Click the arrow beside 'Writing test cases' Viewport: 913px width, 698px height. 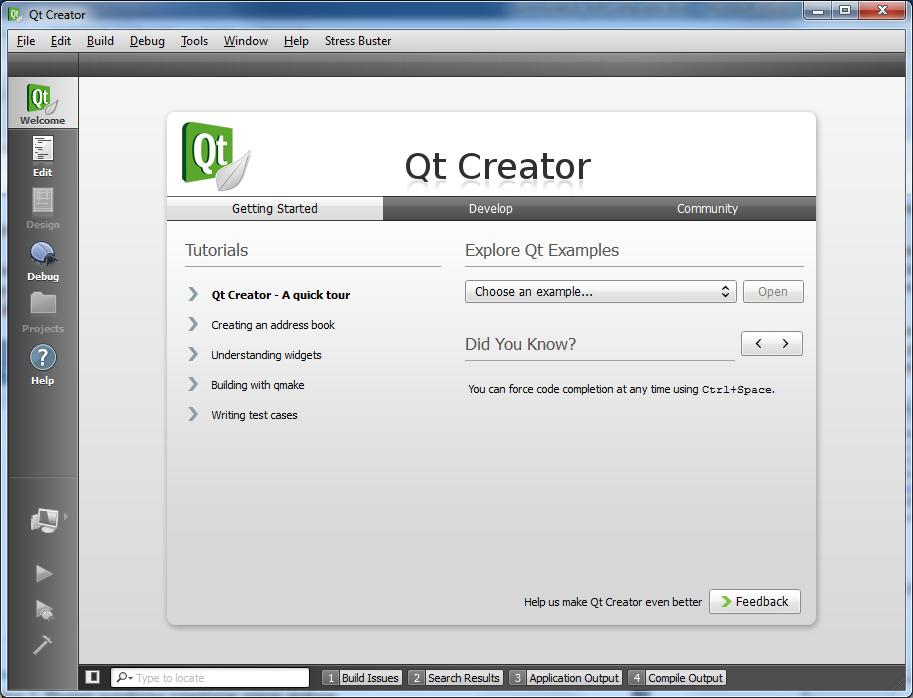[193, 414]
